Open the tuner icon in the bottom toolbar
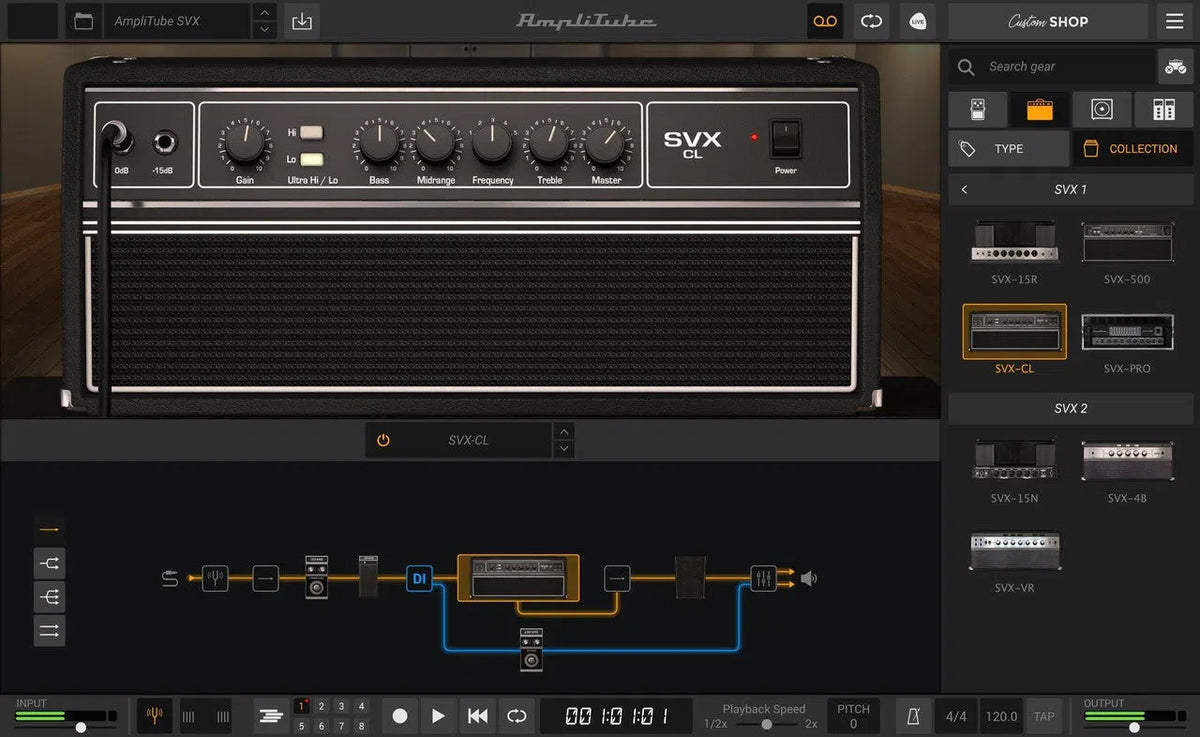Viewport: 1200px width, 737px height. coord(153,716)
